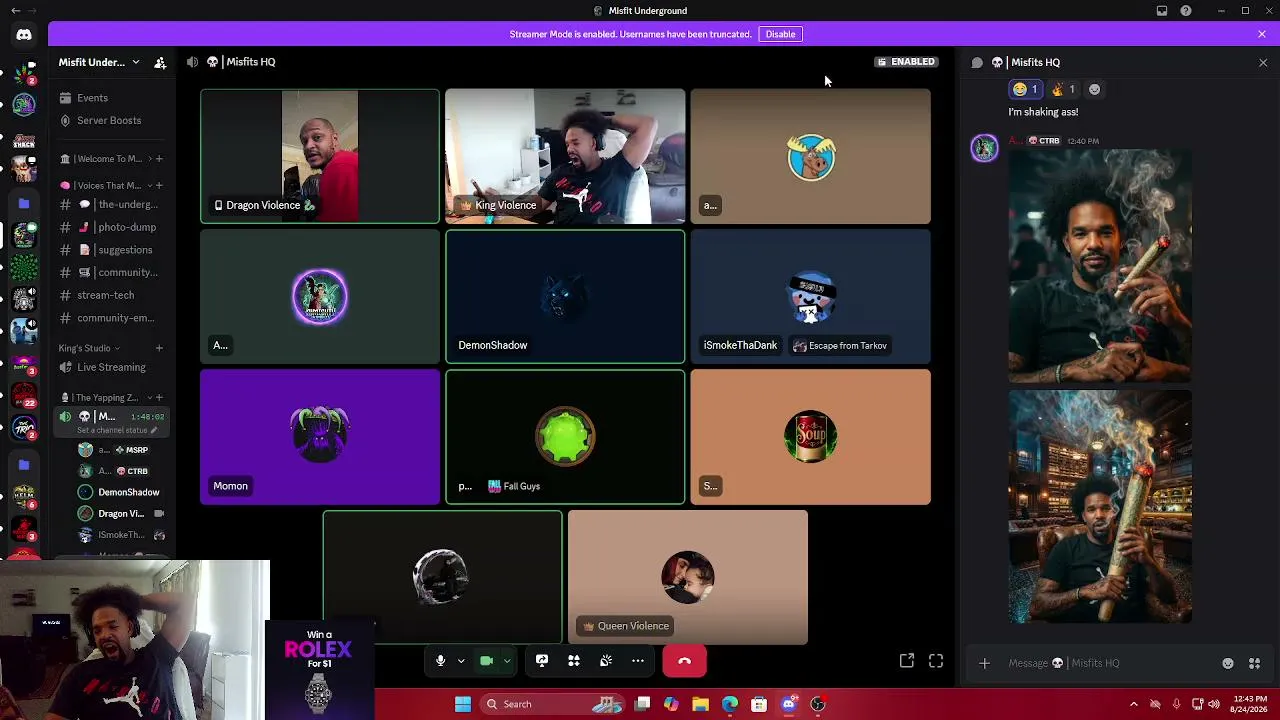1280x720 pixels.
Task: Click the invite people icon beside server name
Action: coord(160,62)
